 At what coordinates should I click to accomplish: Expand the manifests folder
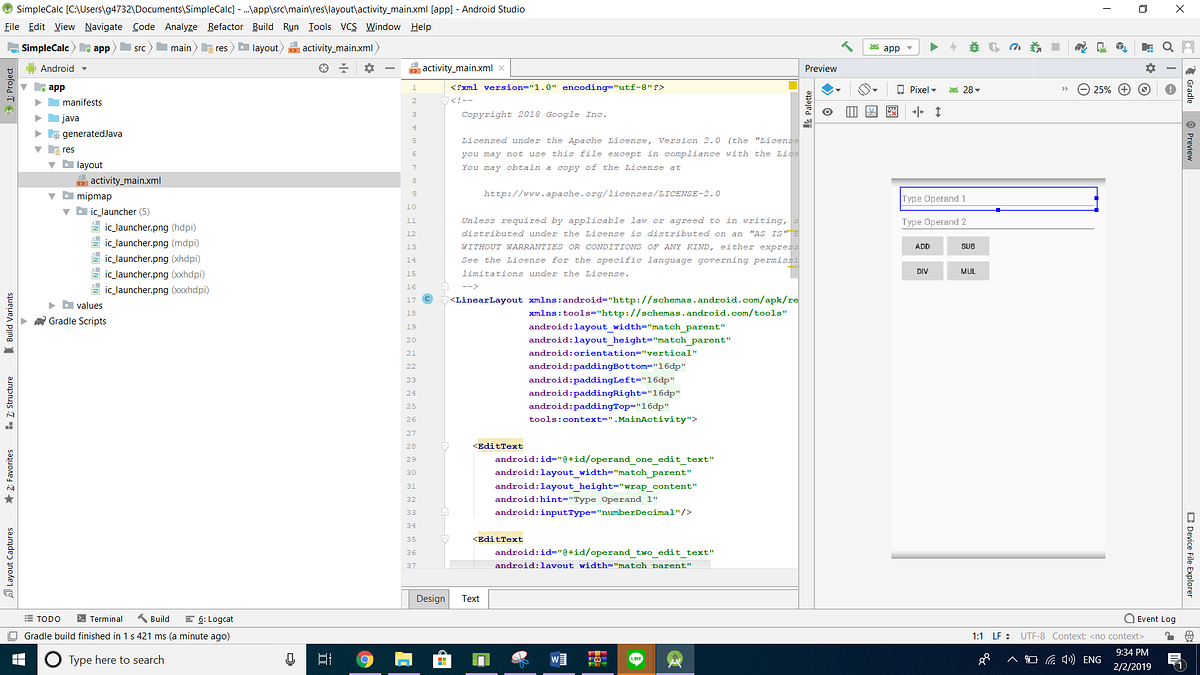coord(39,102)
